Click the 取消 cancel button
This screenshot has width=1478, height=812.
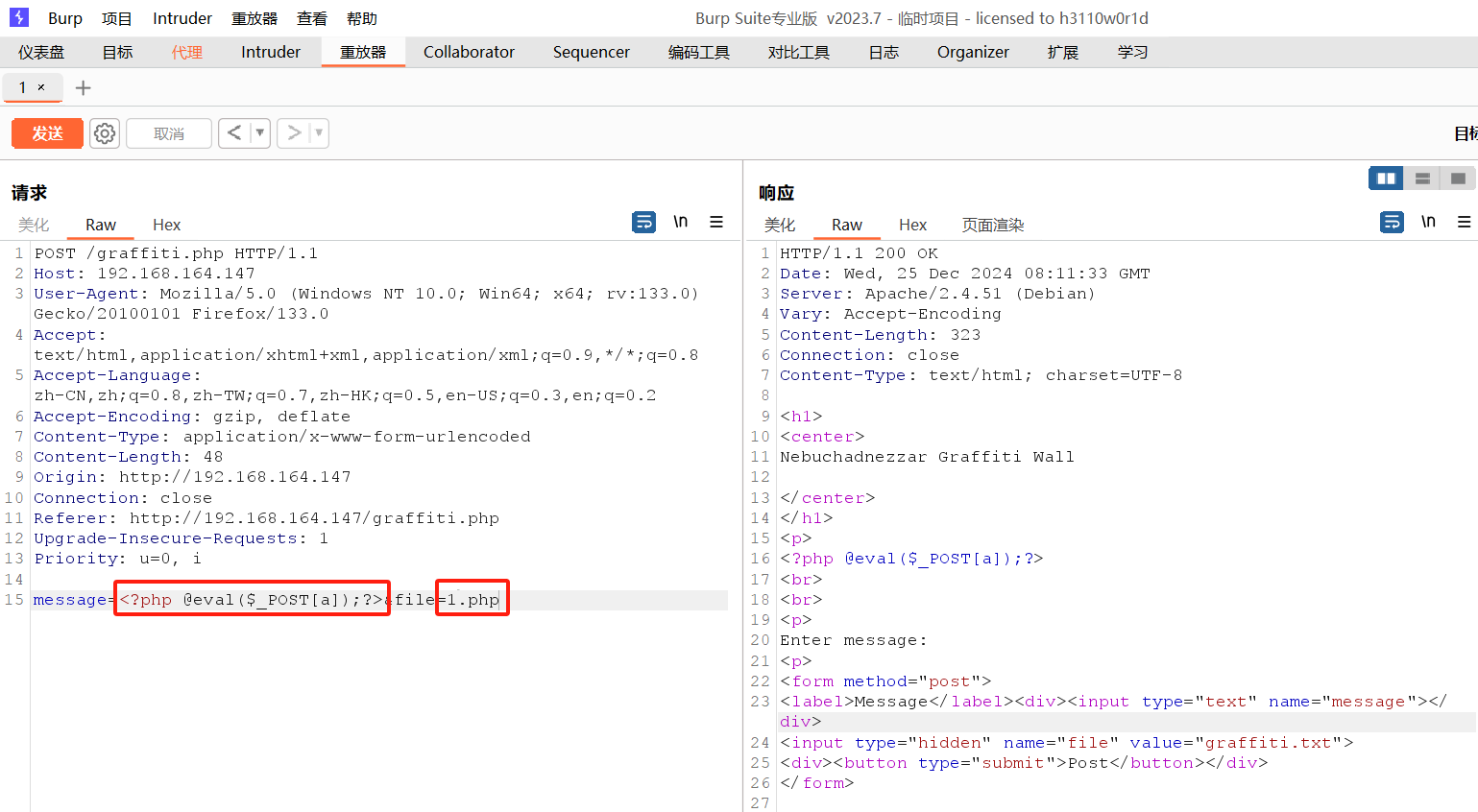(x=169, y=133)
